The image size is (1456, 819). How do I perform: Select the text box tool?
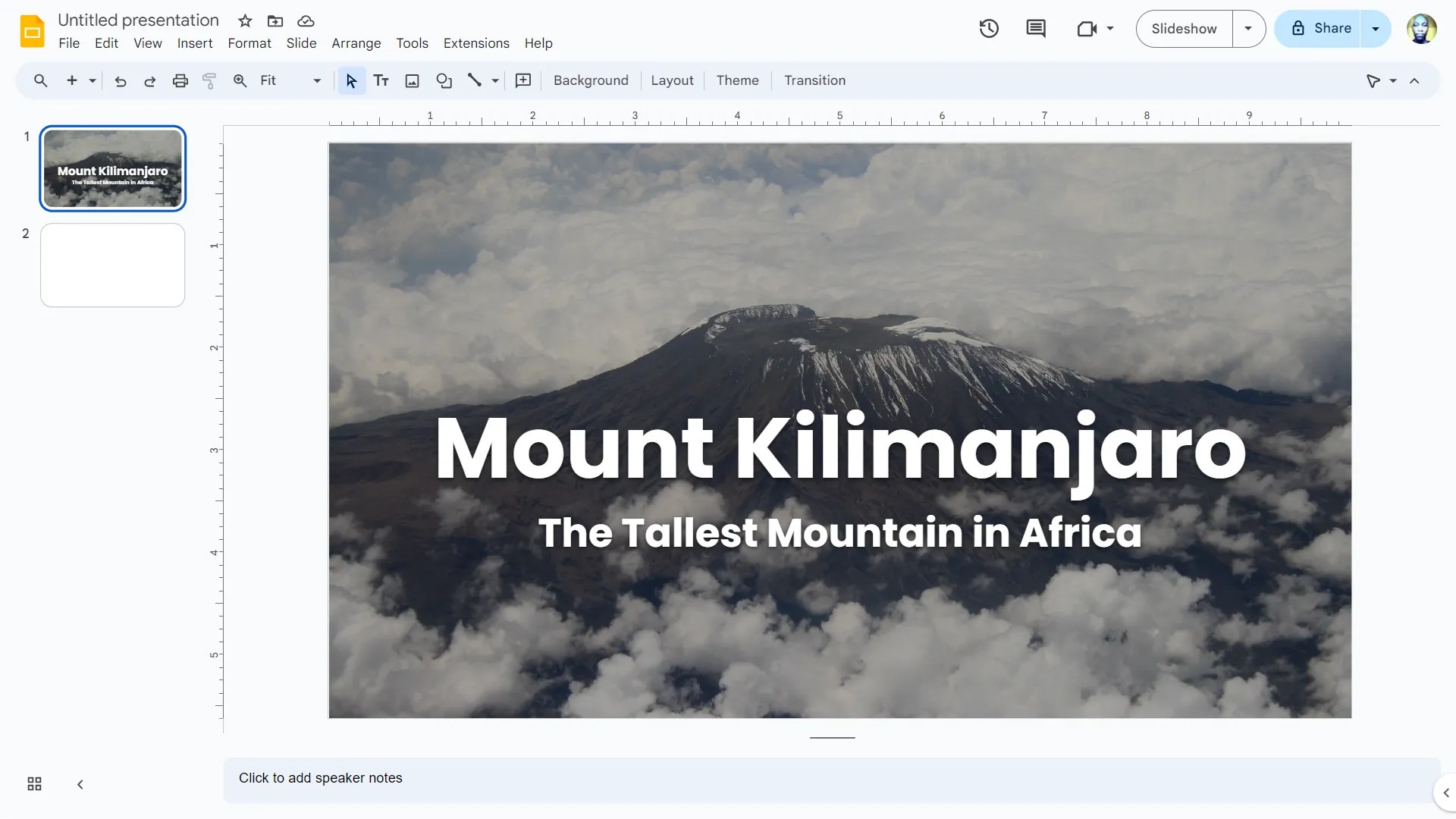[x=381, y=80]
